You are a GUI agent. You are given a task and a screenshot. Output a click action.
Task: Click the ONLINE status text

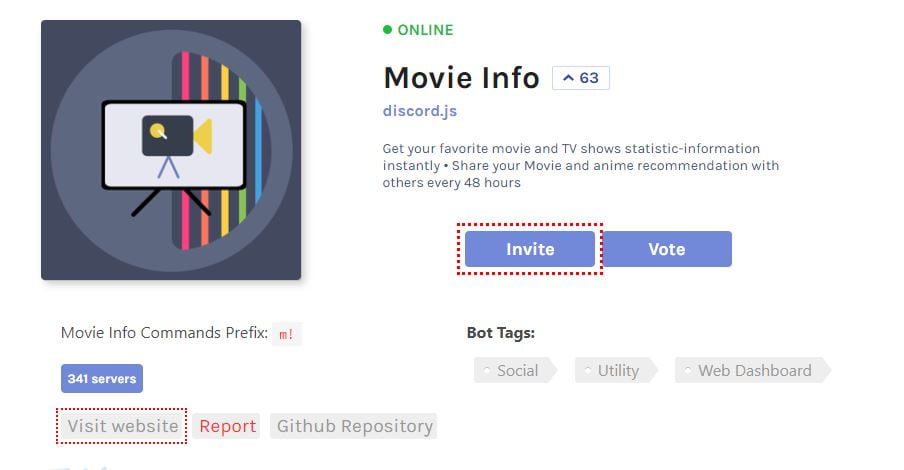pos(425,30)
